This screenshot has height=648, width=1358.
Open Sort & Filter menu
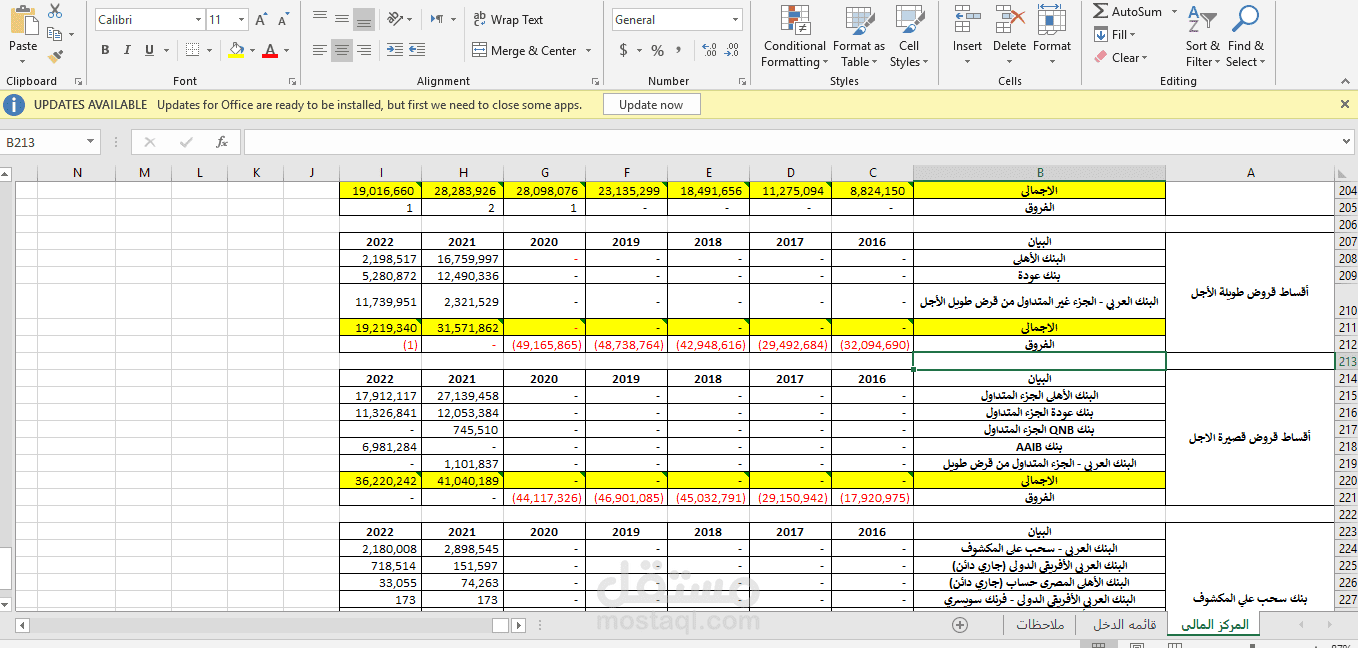(x=1202, y=37)
